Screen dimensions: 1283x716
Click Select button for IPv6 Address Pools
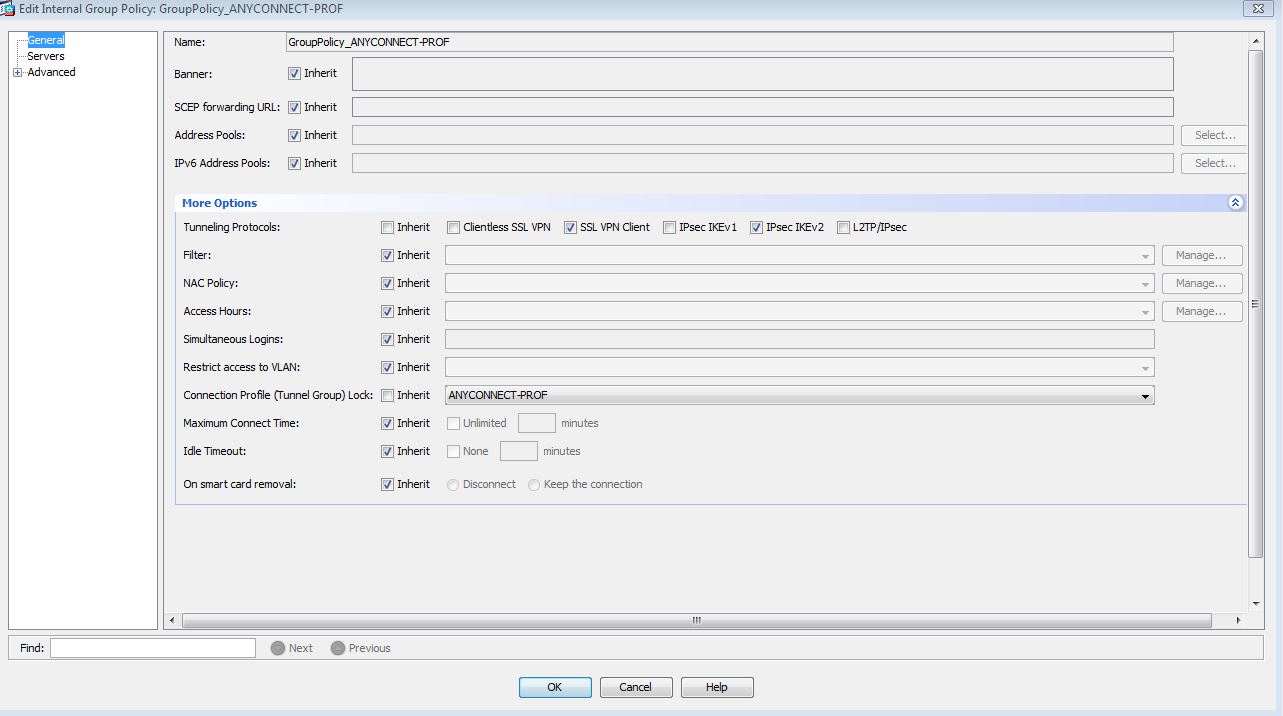(1215, 163)
